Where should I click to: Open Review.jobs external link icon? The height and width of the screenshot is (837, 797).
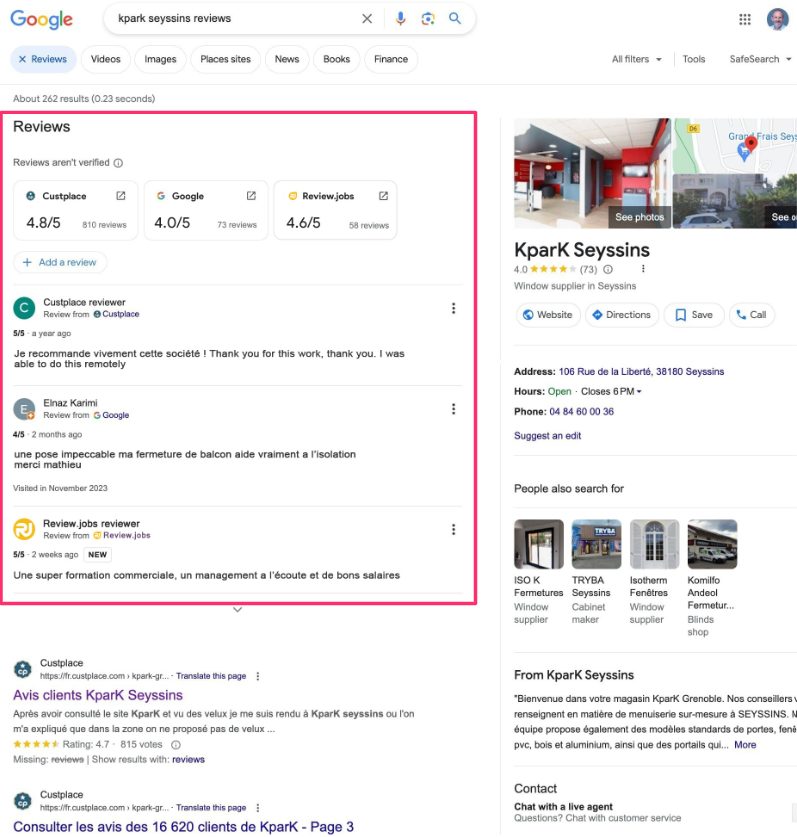pyautogui.click(x=383, y=196)
